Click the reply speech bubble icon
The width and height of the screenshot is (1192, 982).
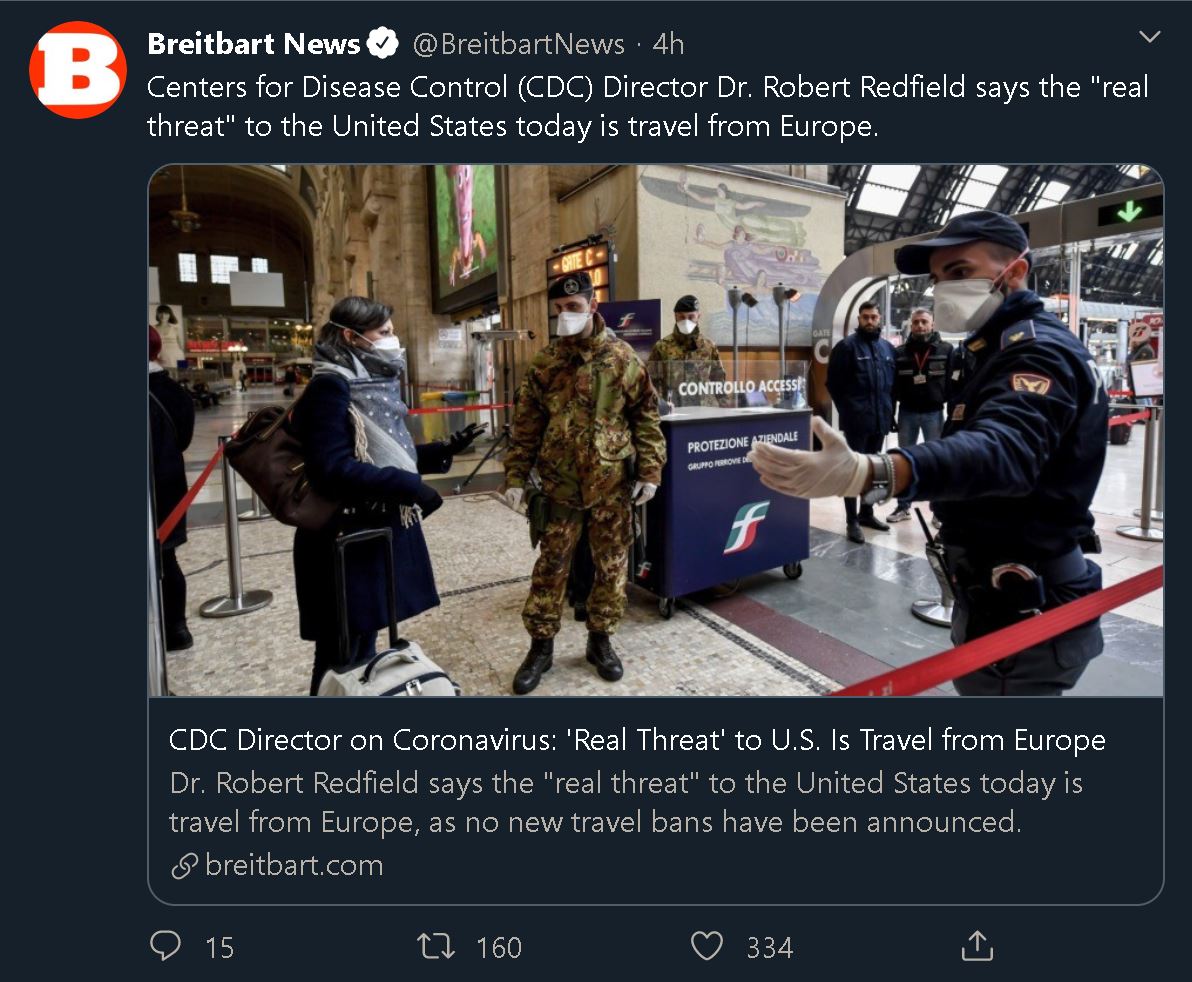[x=166, y=946]
